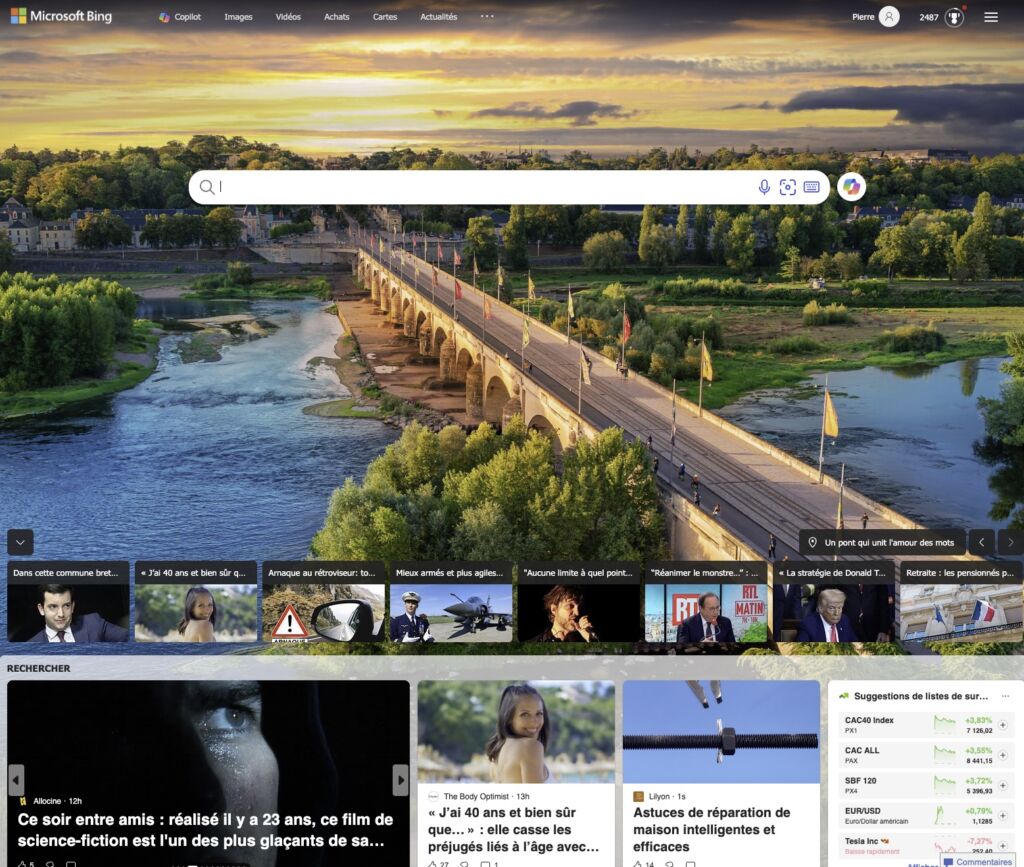Viewport: 1024px width, 867px height.
Task: Open the Rewards trophy icon
Action: (954, 17)
